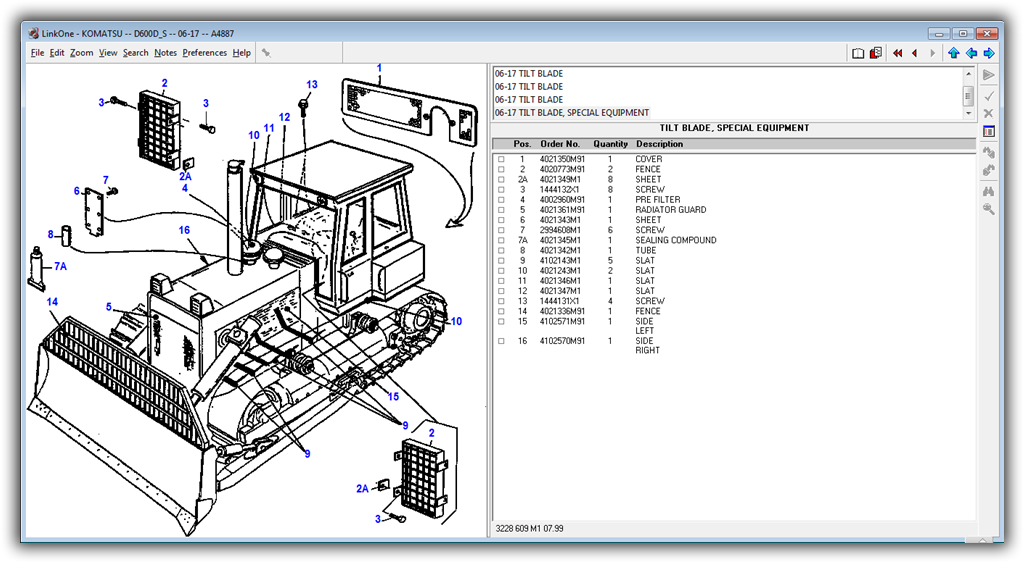Click the magnifier zoom icon
Viewport: 1024px width, 563px height.
point(989,209)
